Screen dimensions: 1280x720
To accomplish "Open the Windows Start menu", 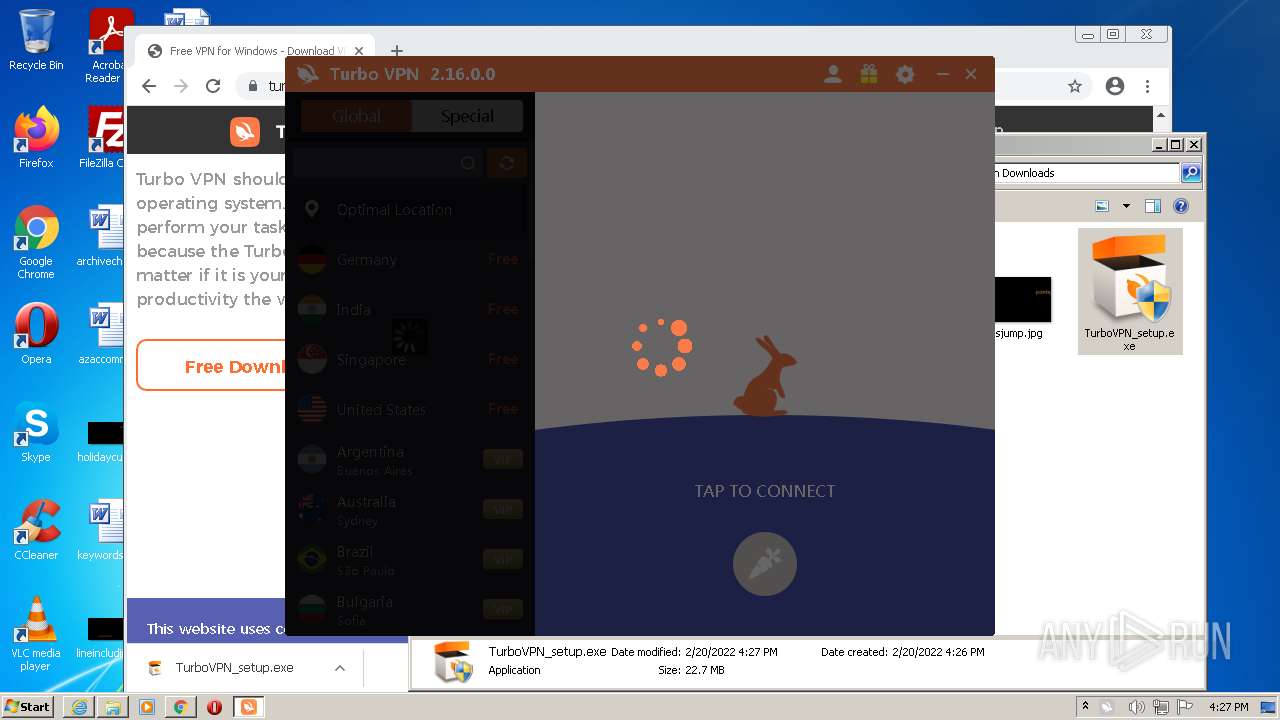I will click(27, 706).
